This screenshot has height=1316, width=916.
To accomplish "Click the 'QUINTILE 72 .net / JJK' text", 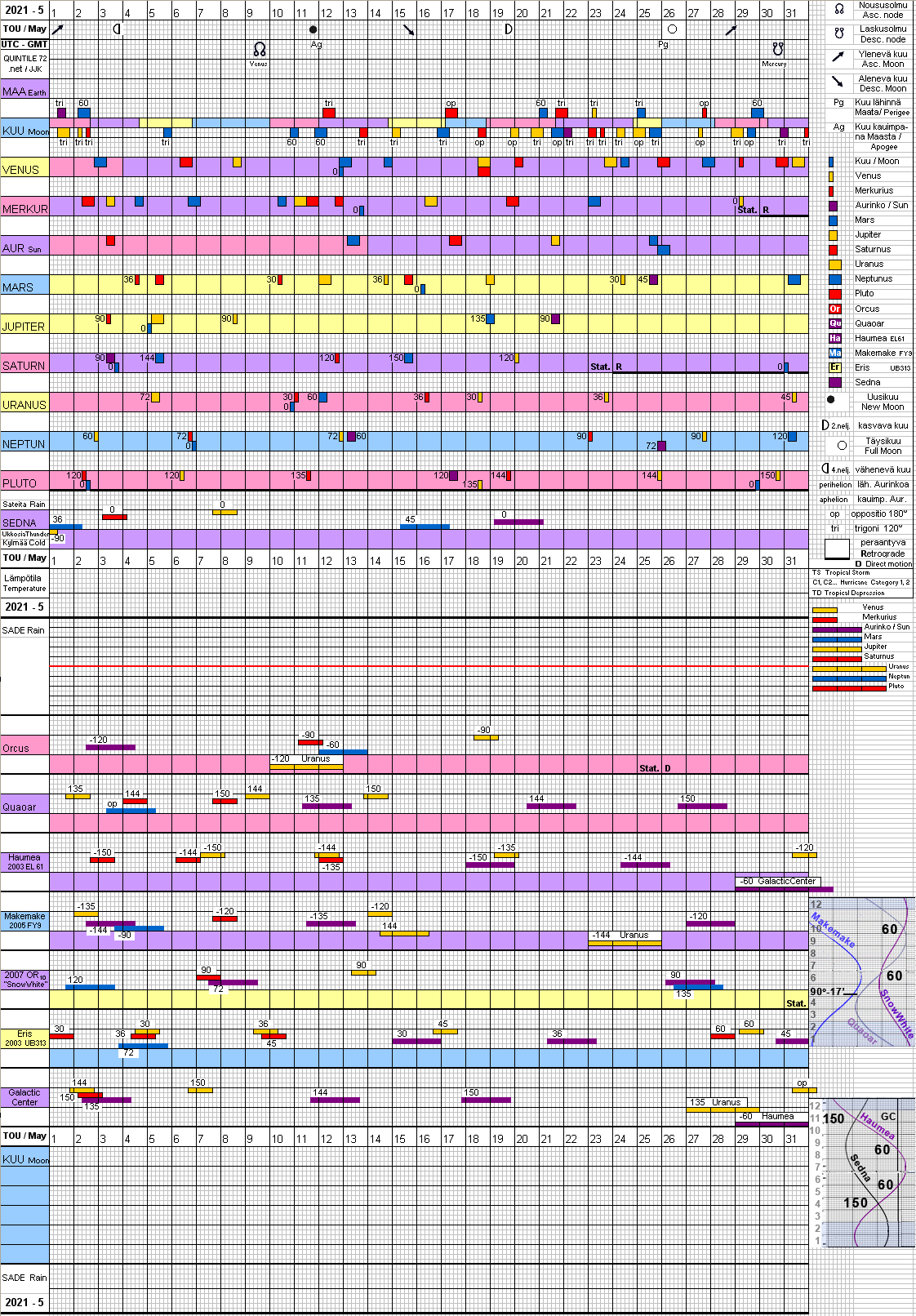I will (x=24, y=64).
